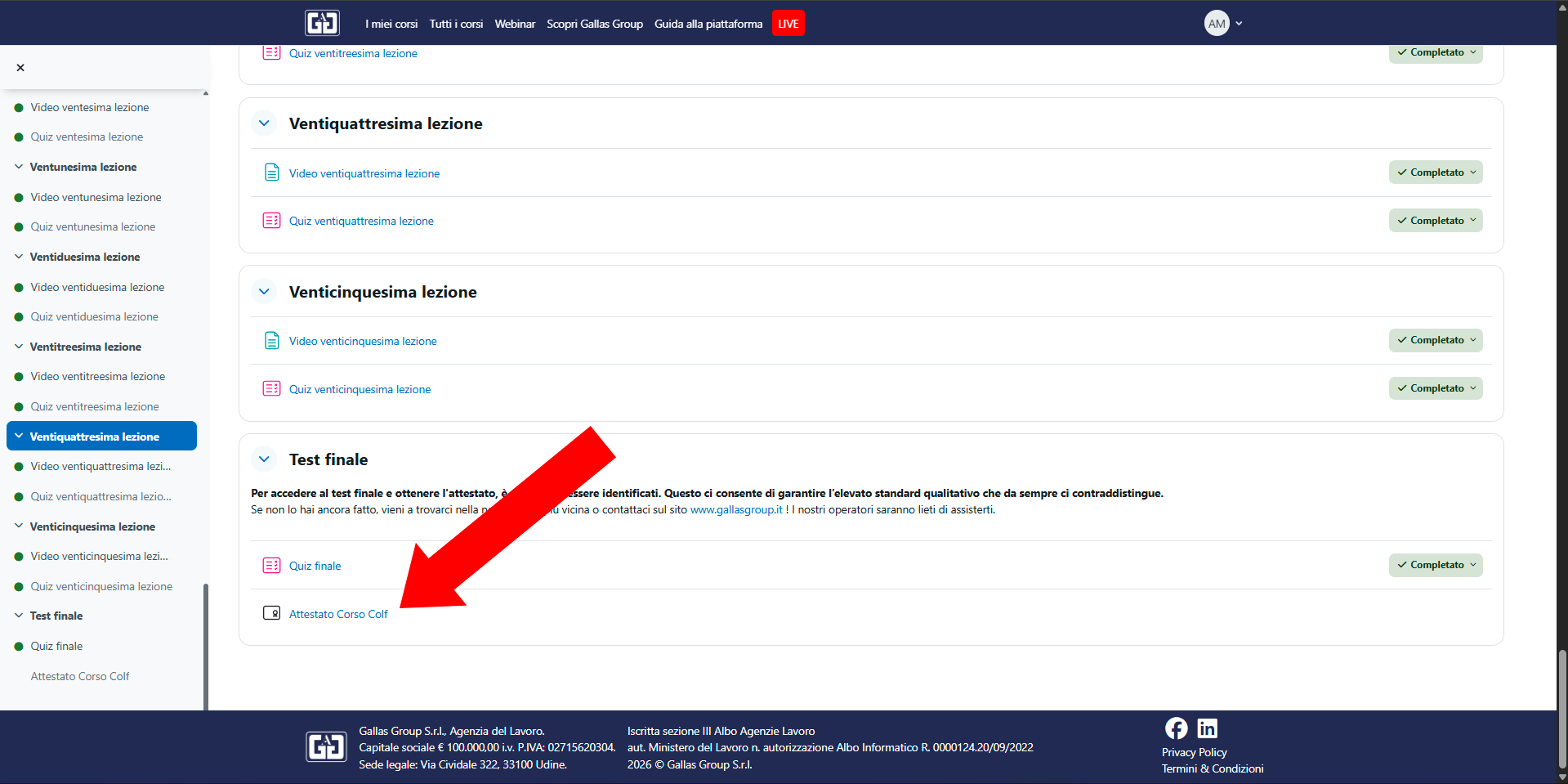
Task: Toggle Completato for Quiz venticinquesima lezione
Action: (1436, 388)
